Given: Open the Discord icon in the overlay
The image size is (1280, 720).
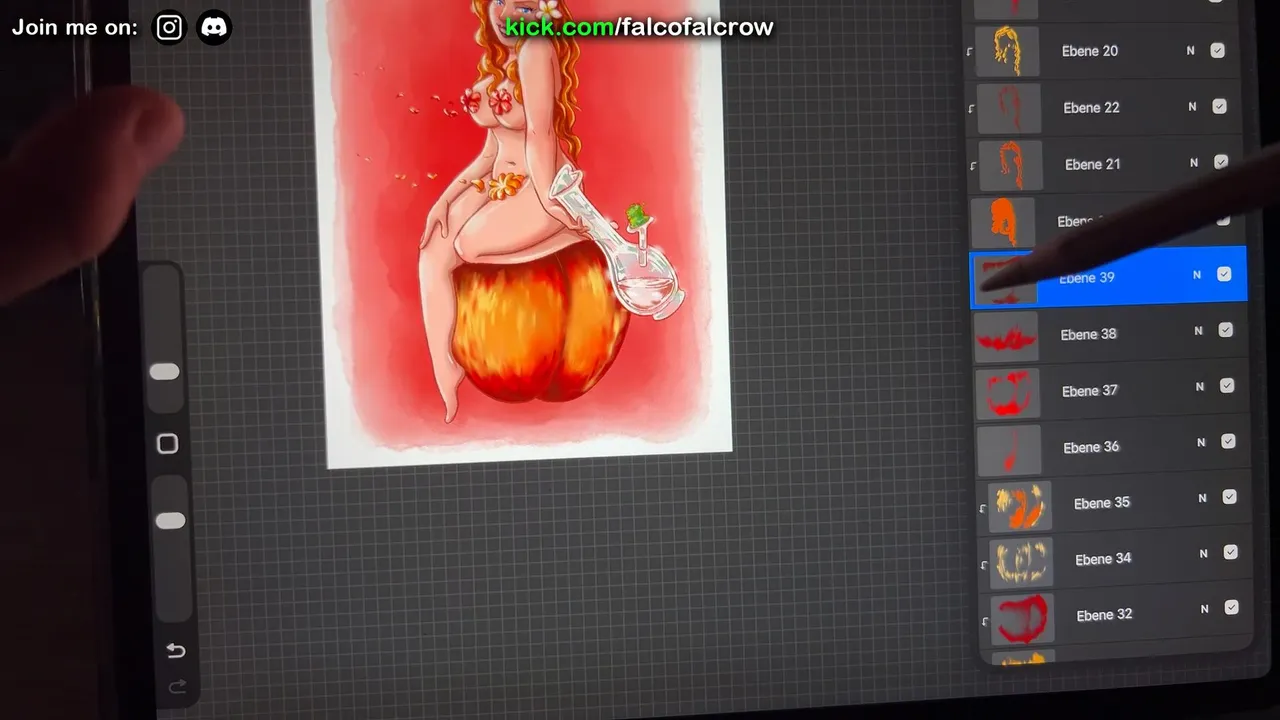Looking at the screenshot, I should [214, 27].
